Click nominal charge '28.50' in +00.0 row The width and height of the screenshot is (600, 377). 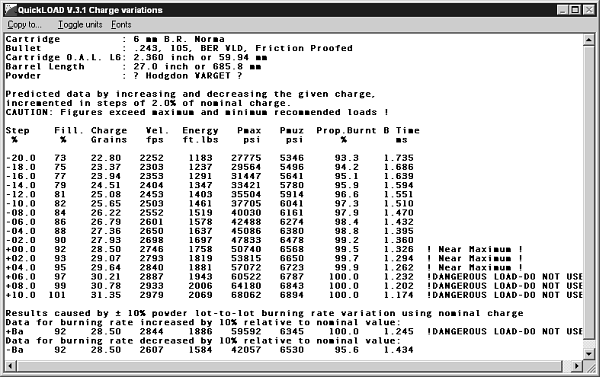click(x=106, y=249)
